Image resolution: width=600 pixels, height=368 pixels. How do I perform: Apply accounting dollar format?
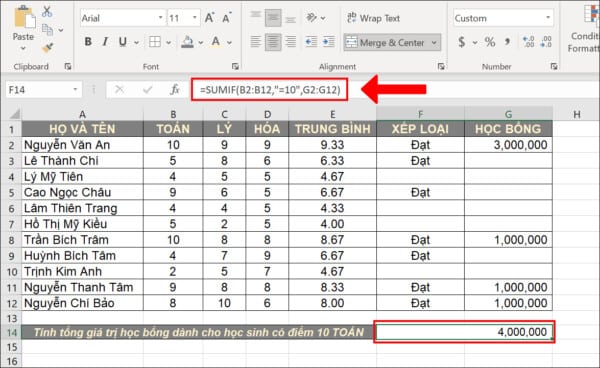point(462,42)
